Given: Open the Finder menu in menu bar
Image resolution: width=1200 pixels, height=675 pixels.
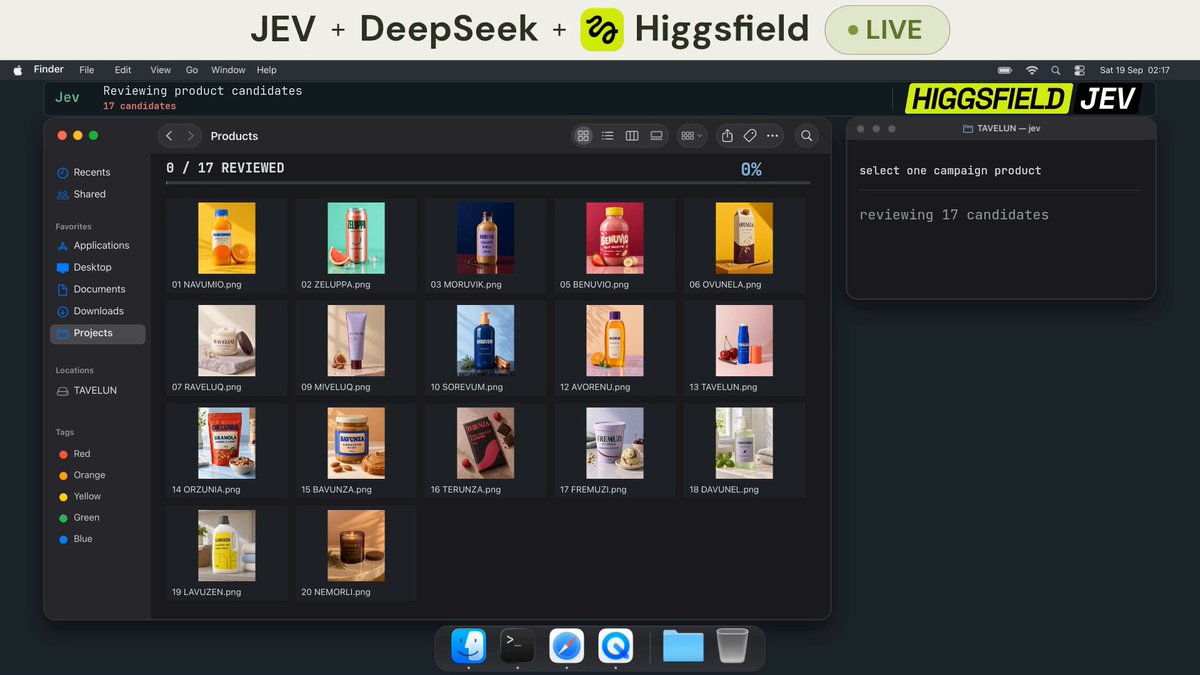Looking at the screenshot, I should (x=49, y=70).
